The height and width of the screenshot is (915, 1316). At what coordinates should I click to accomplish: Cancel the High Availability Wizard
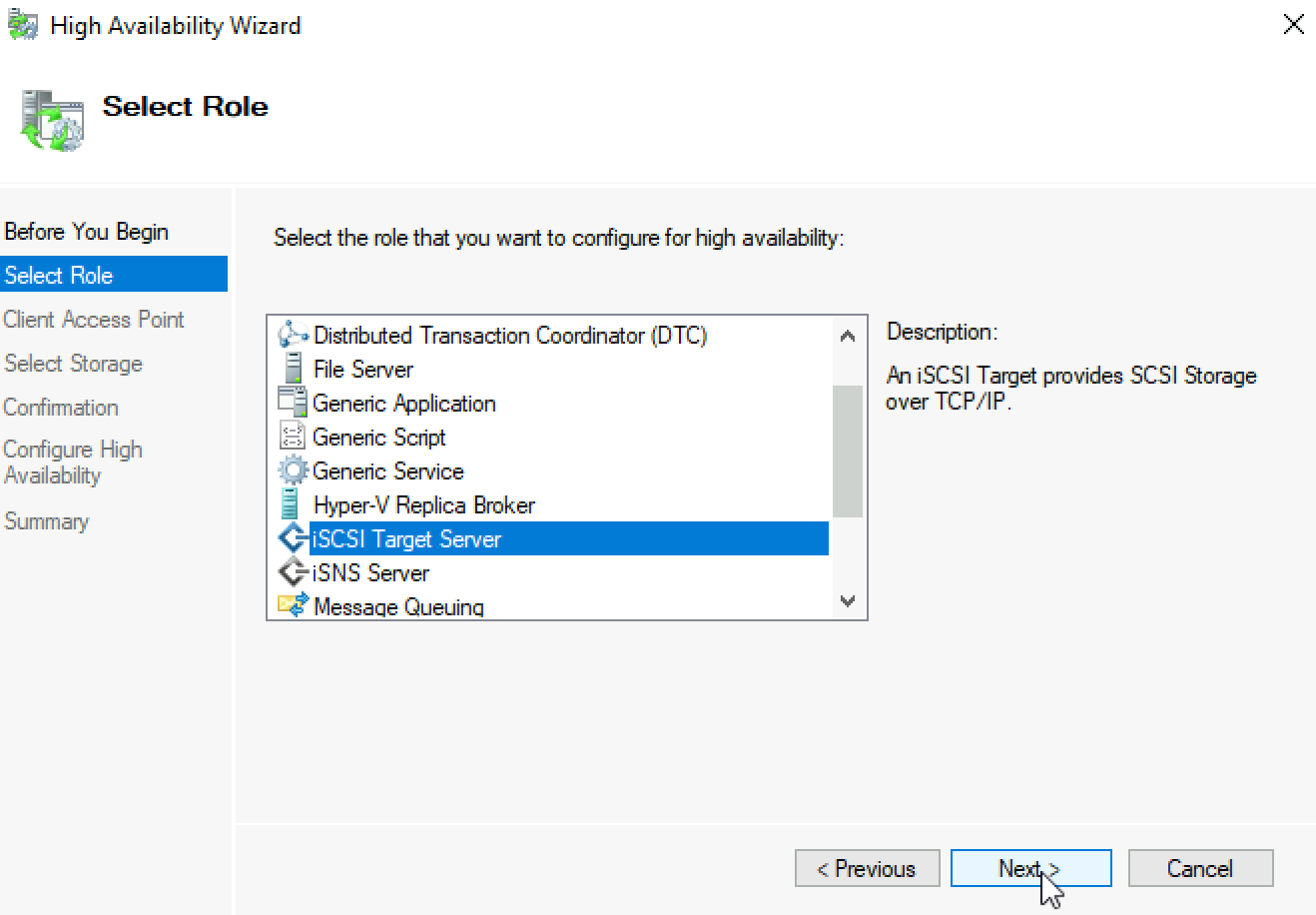[1200, 868]
